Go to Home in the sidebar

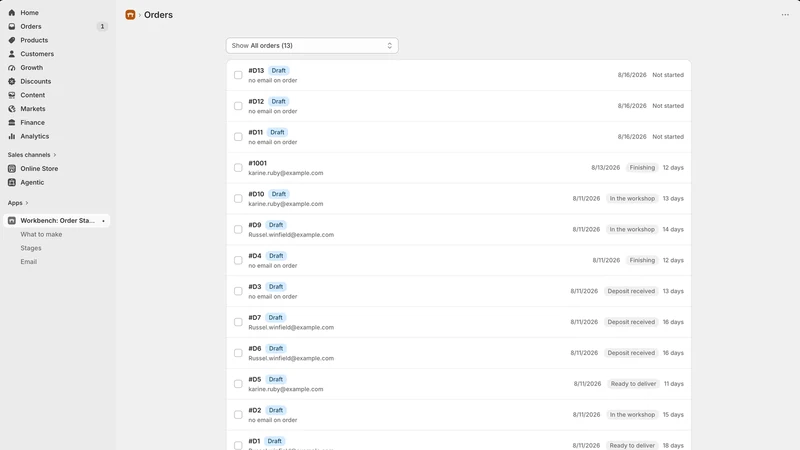click(x=30, y=12)
